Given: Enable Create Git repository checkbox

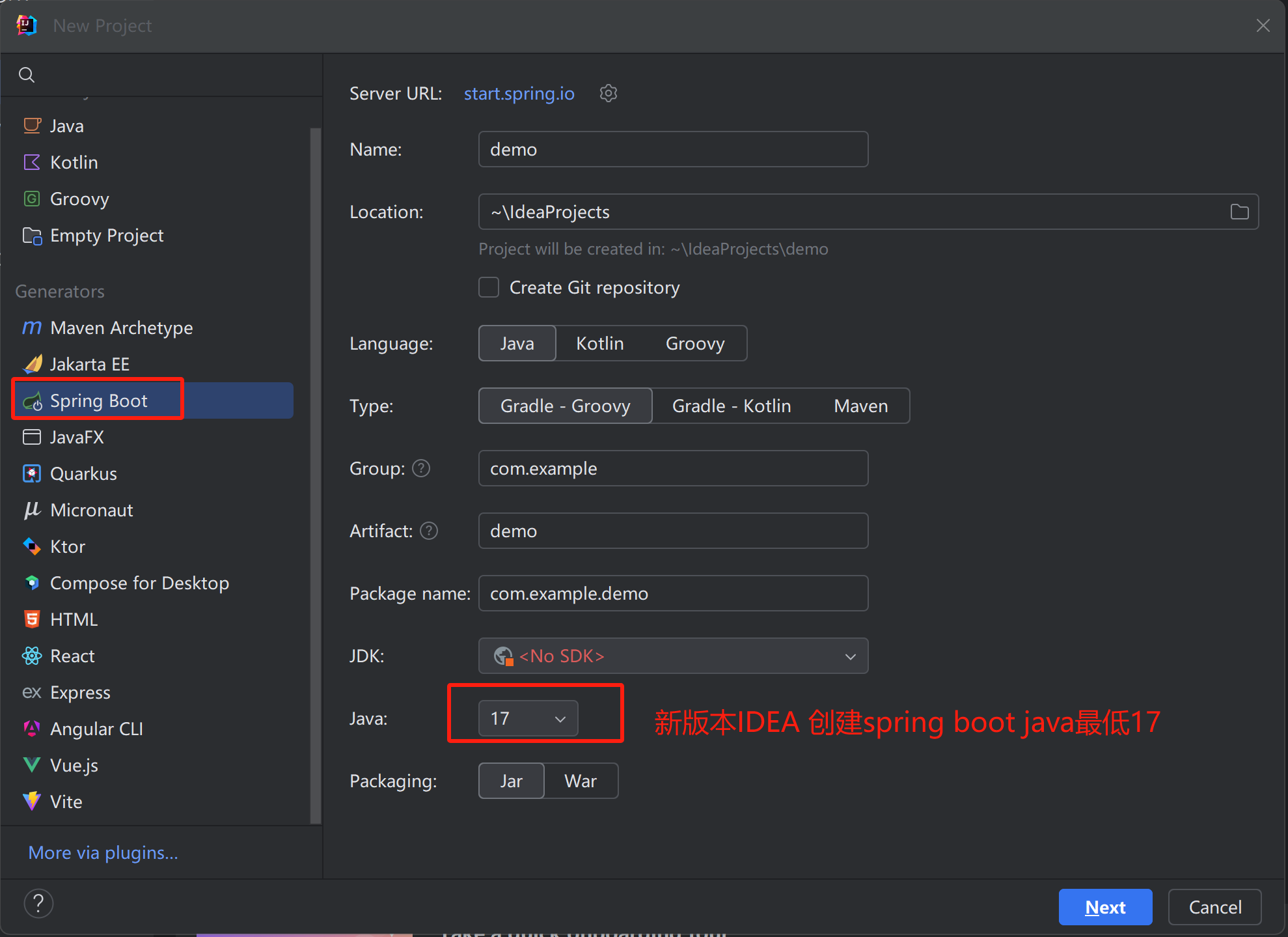Looking at the screenshot, I should (489, 288).
